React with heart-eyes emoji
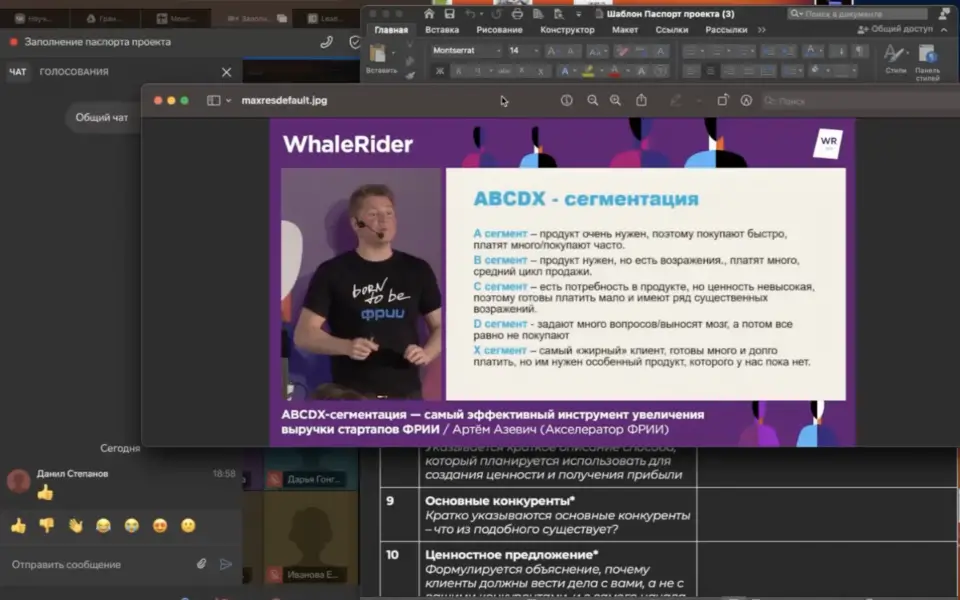 160,526
